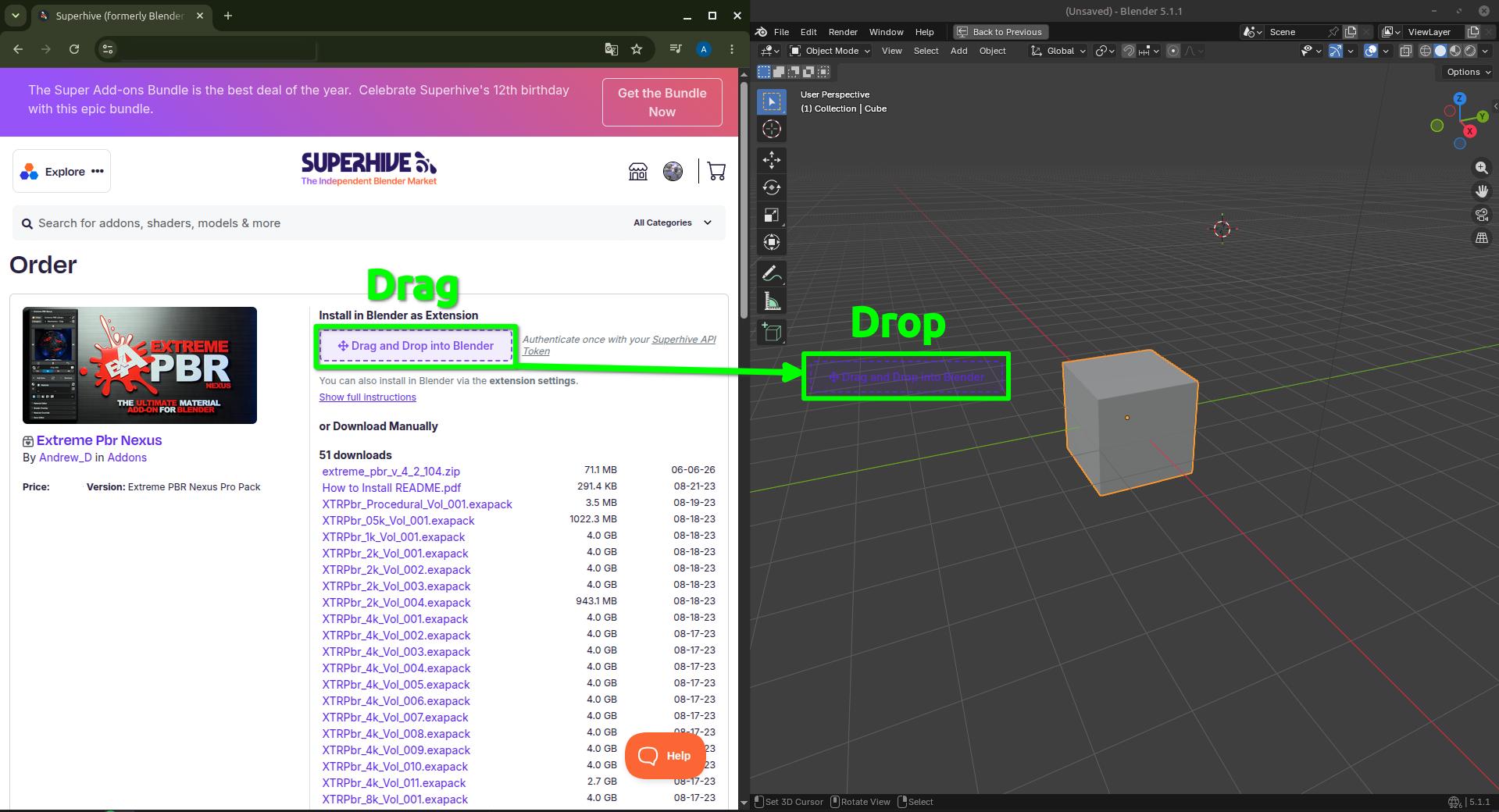Select the Subtract selection mode icon

(x=794, y=72)
